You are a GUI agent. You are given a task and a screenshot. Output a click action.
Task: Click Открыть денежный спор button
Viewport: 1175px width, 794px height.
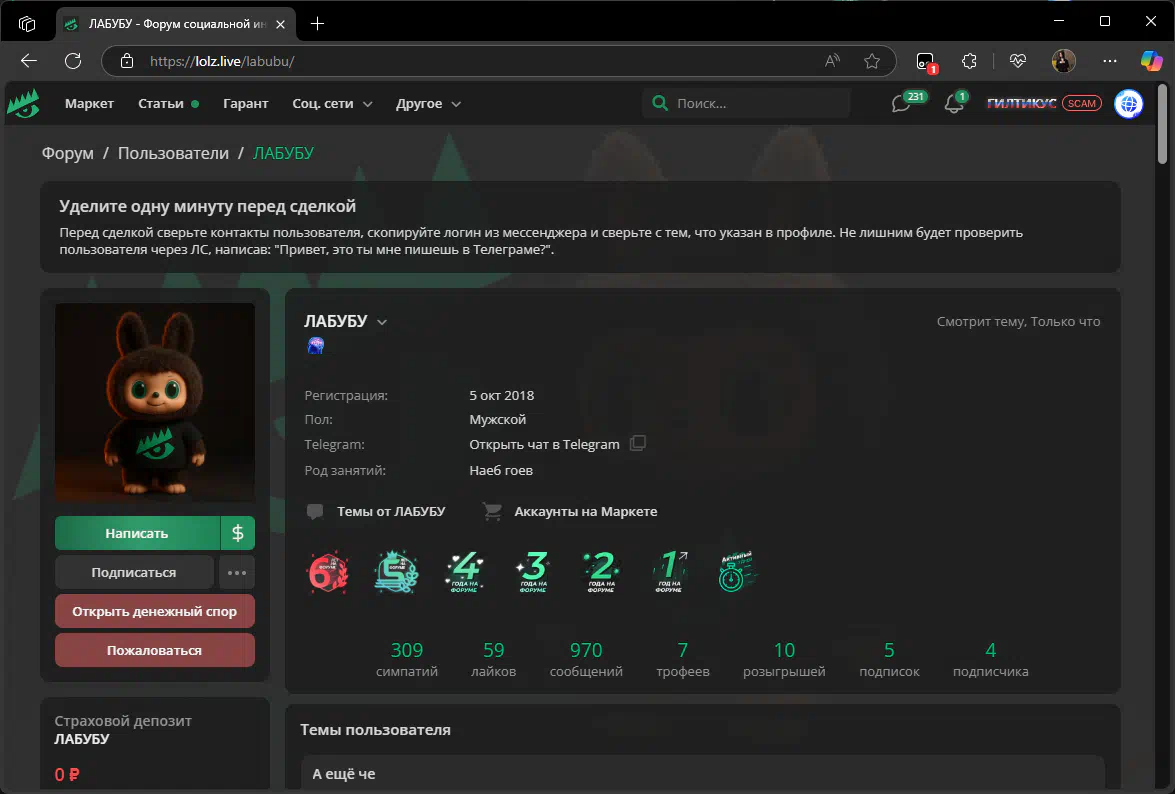[x=154, y=611]
